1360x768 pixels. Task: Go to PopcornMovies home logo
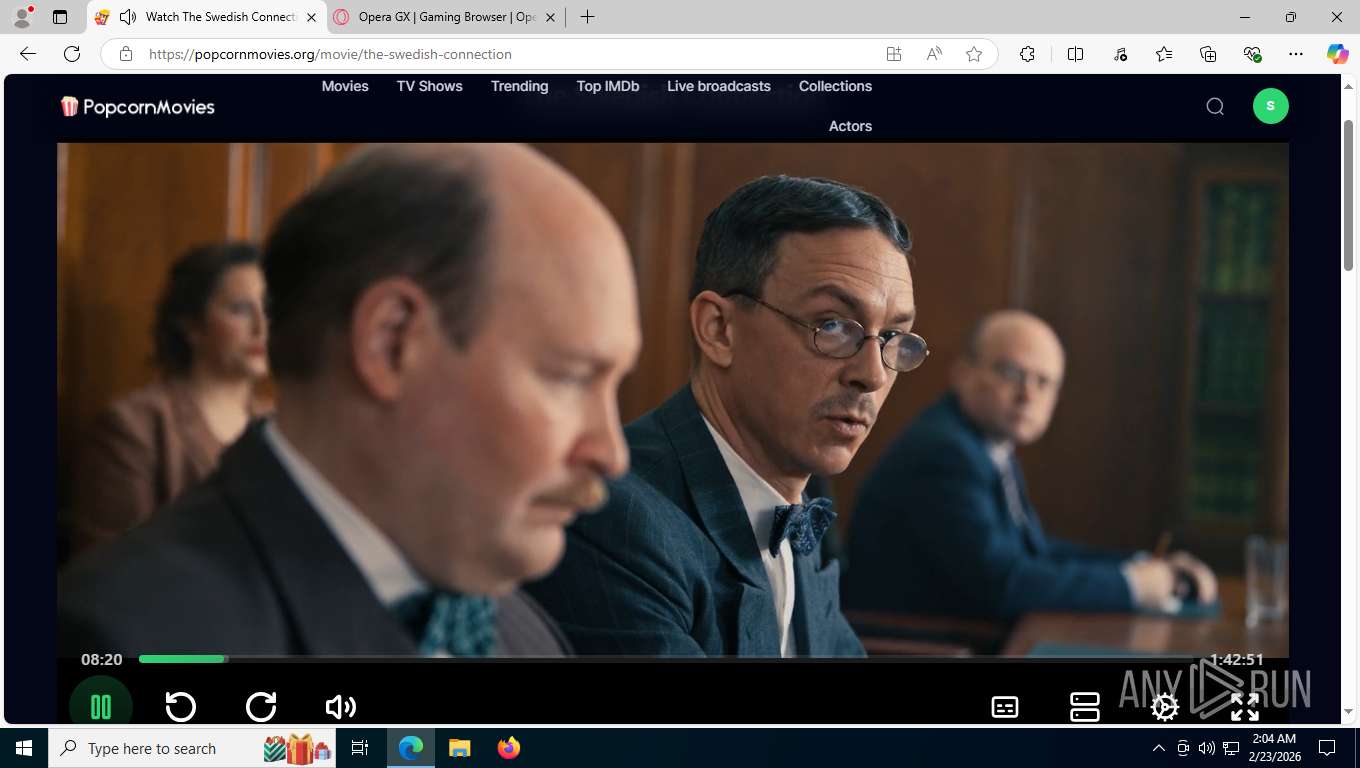(x=137, y=106)
